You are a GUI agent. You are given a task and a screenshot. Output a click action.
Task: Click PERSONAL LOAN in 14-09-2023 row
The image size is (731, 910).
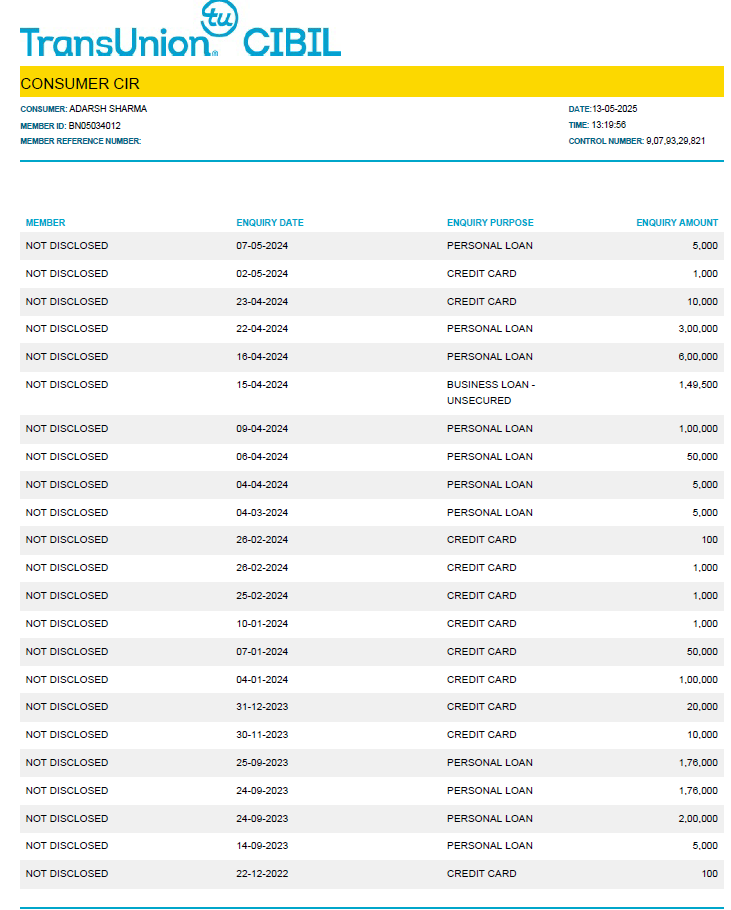pyautogui.click(x=490, y=846)
